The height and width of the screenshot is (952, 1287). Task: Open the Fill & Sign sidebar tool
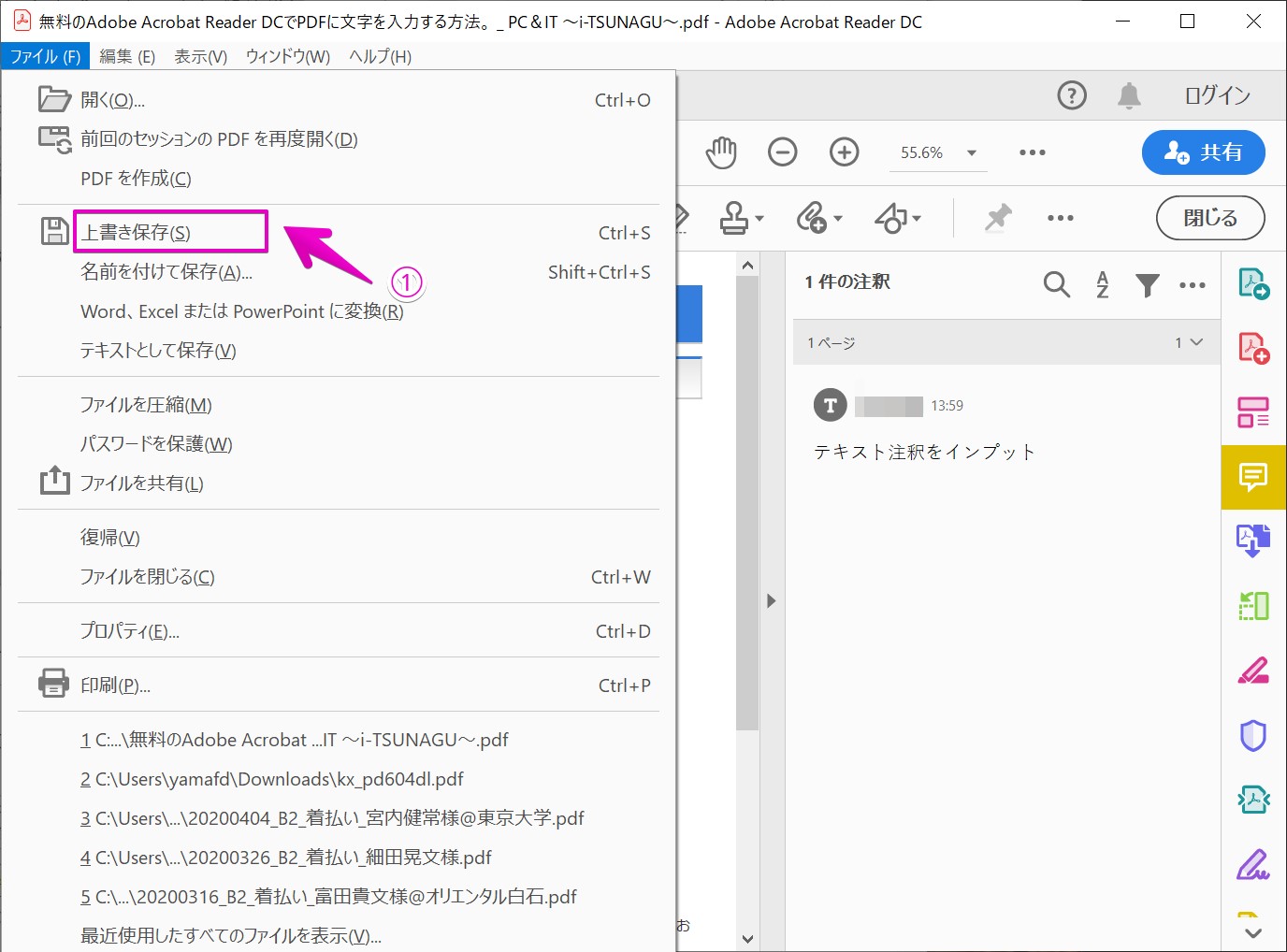click(1253, 864)
